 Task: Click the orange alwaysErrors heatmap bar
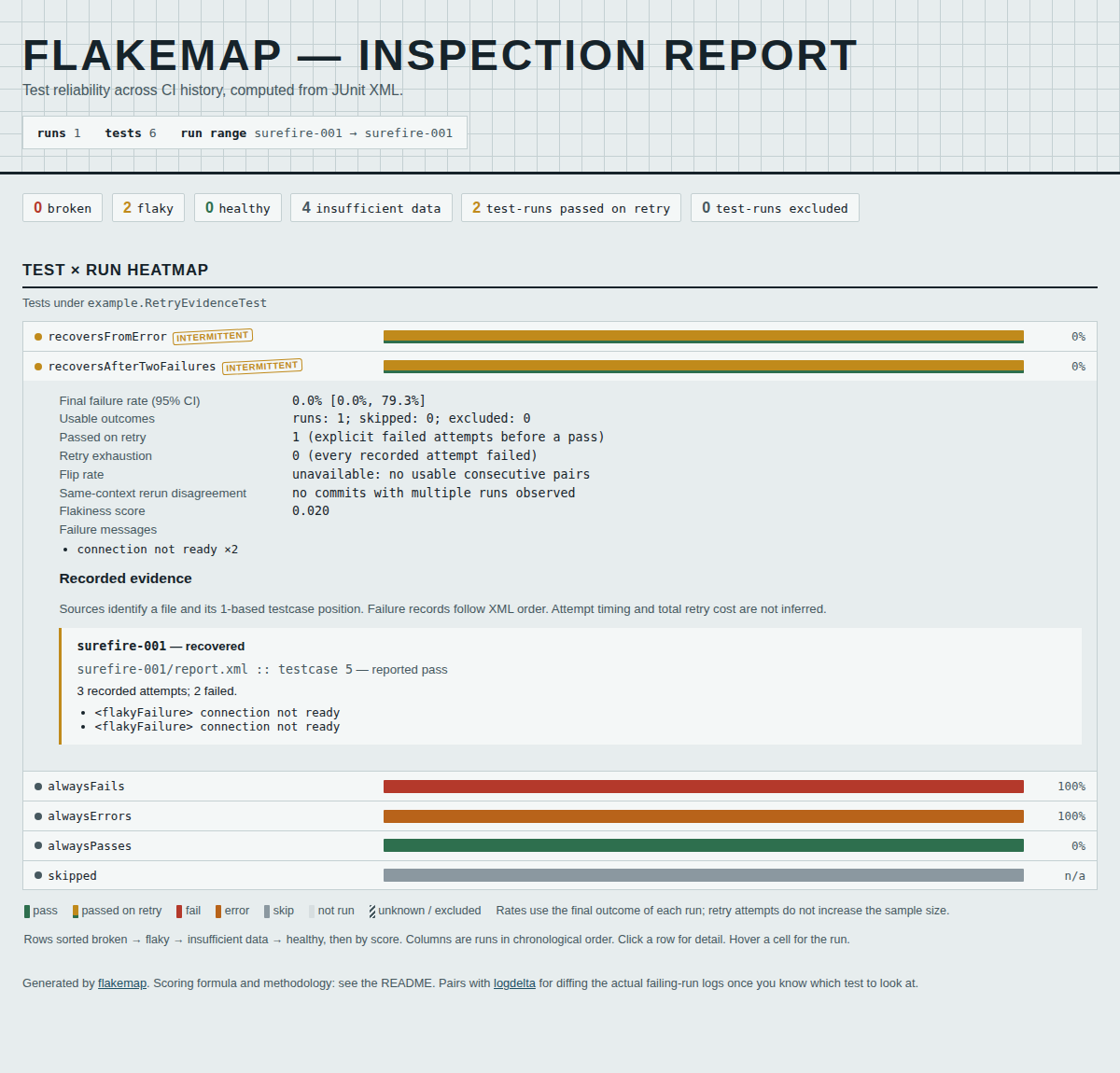(x=704, y=816)
